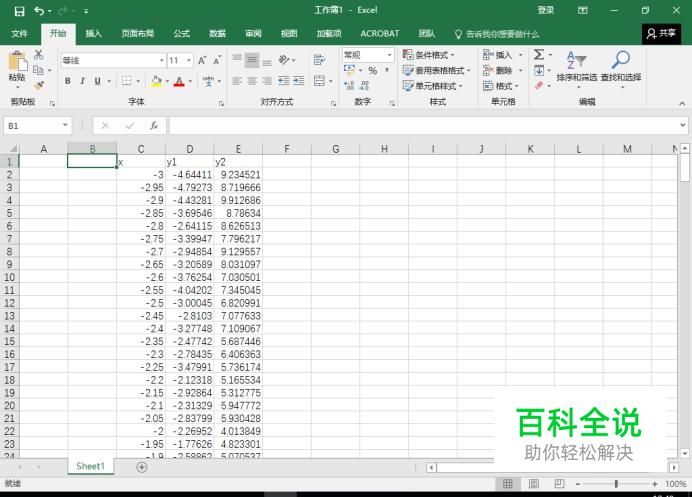Switch to the Page Layout tab
This screenshot has height=497, width=692.
coord(138,34)
